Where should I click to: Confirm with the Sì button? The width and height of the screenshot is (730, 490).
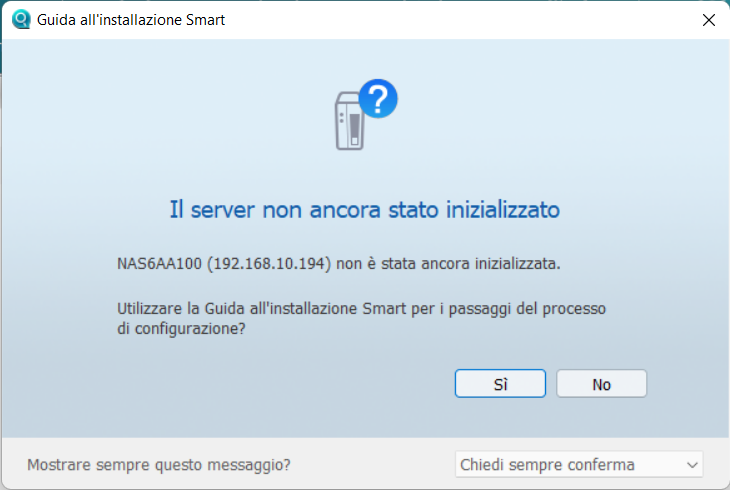click(x=500, y=384)
